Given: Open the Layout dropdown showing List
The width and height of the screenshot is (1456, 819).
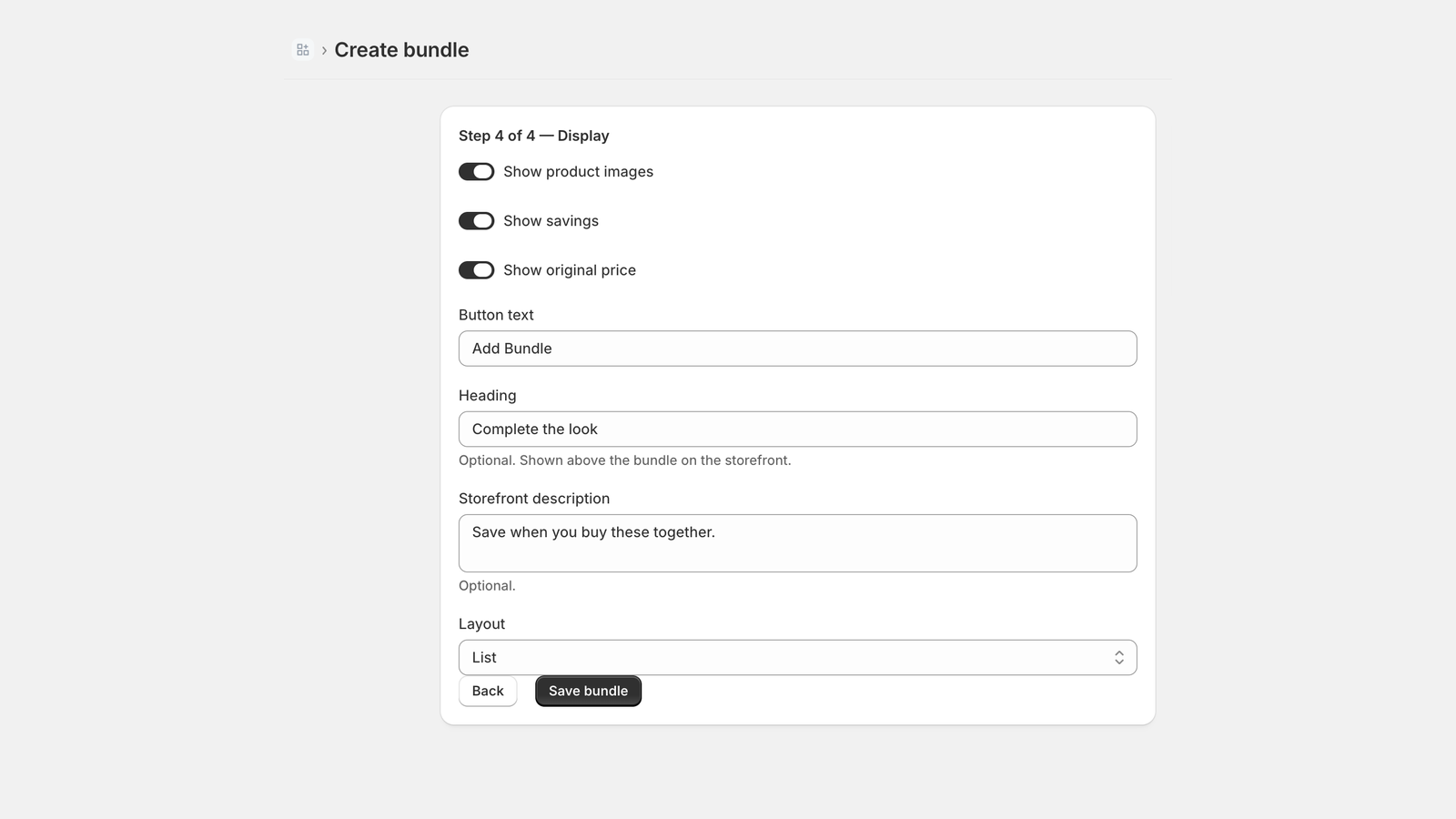Looking at the screenshot, I should (x=797, y=658).
